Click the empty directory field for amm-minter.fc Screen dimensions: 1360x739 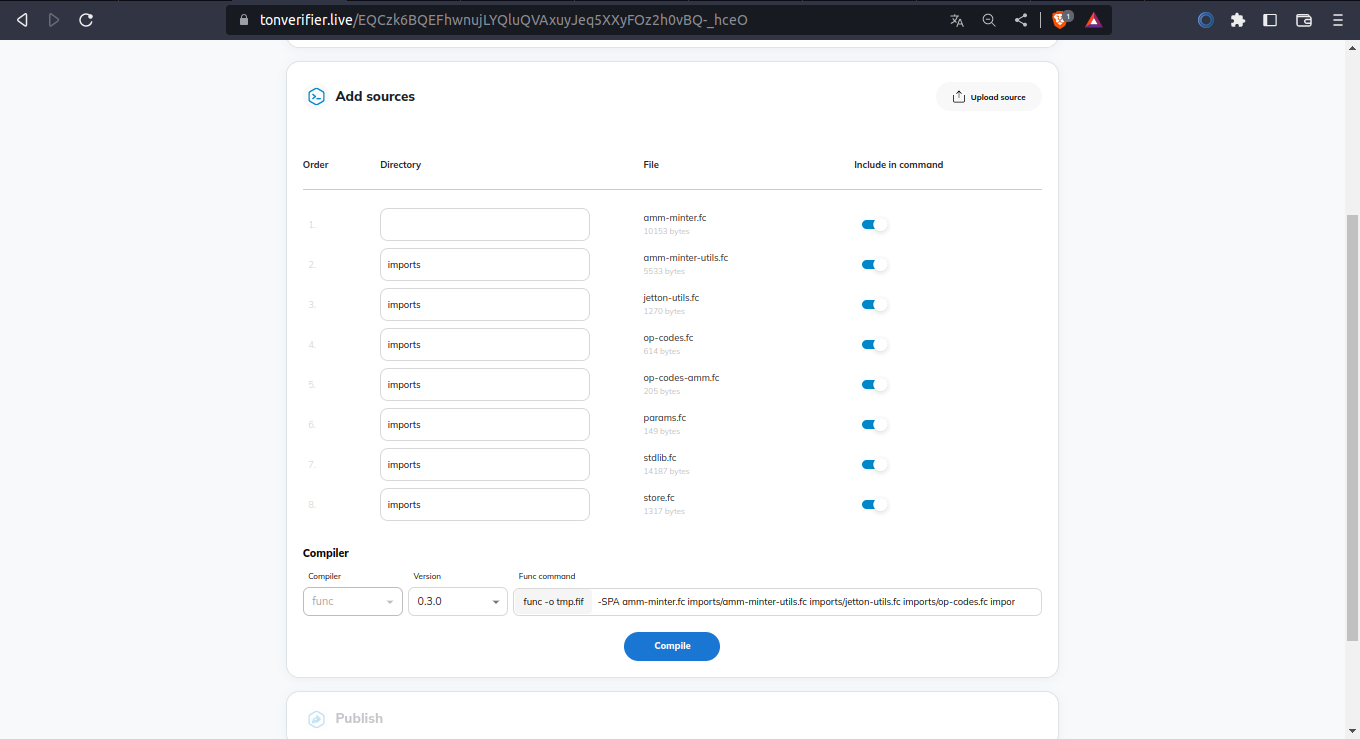(485, 225)
